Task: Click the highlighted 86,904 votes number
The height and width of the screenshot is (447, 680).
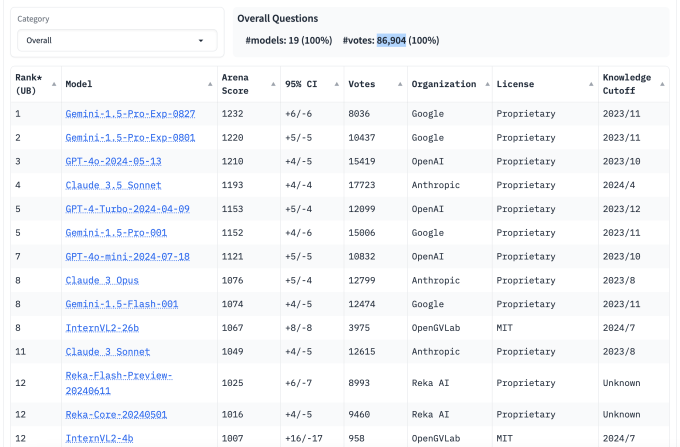Action: [391, 40]
